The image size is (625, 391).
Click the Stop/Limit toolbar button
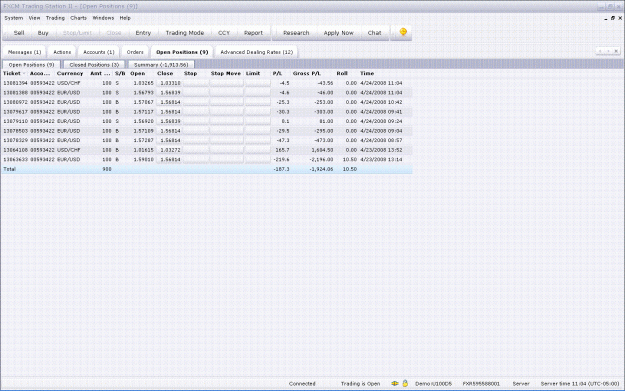[77, 33]
